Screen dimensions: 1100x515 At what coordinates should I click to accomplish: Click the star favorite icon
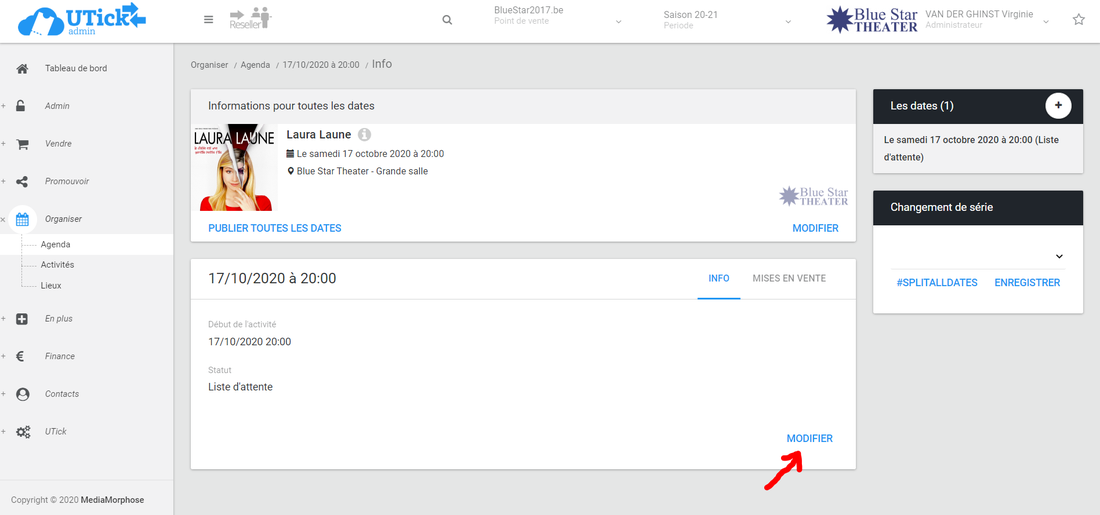[1078, 20]
